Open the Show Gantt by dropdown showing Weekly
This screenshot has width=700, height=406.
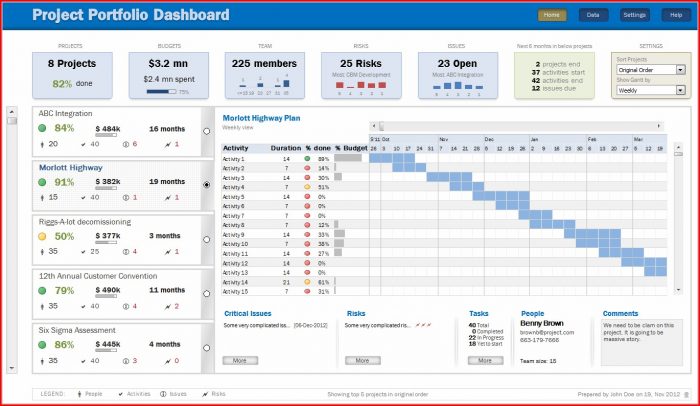pyautogui.click(x=651, y=90)
